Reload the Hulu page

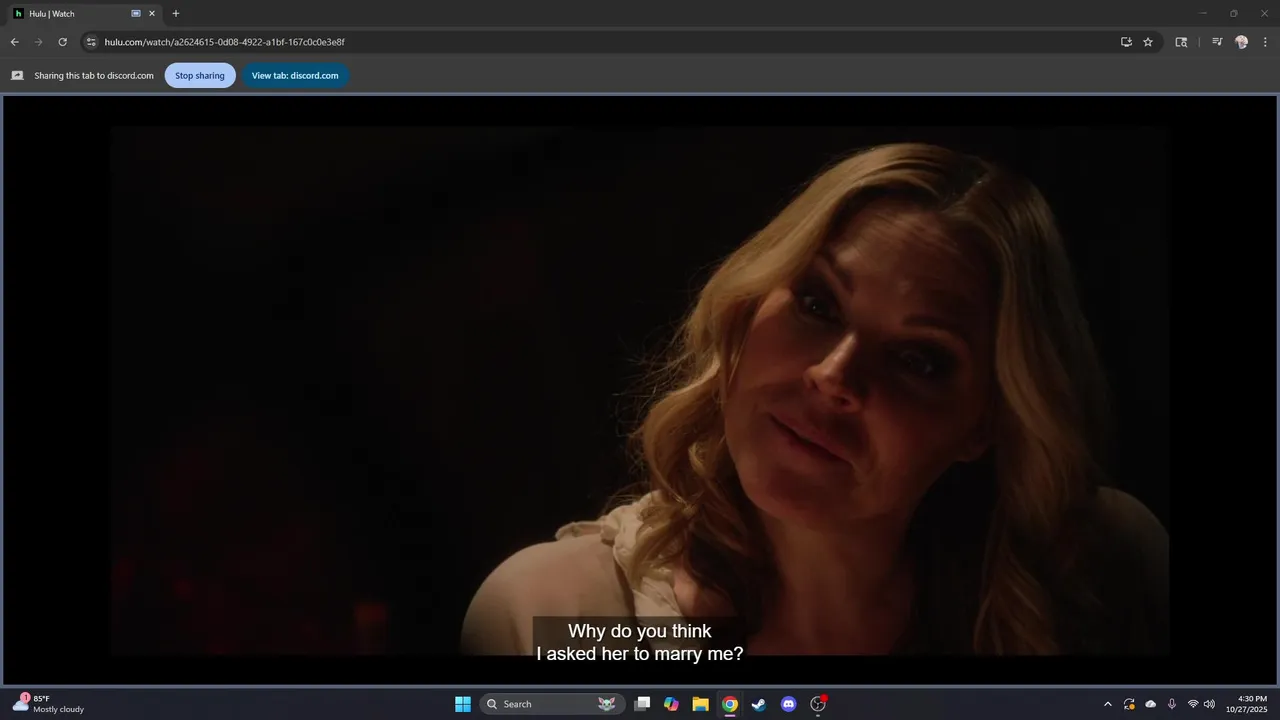(x=62, y=42)
